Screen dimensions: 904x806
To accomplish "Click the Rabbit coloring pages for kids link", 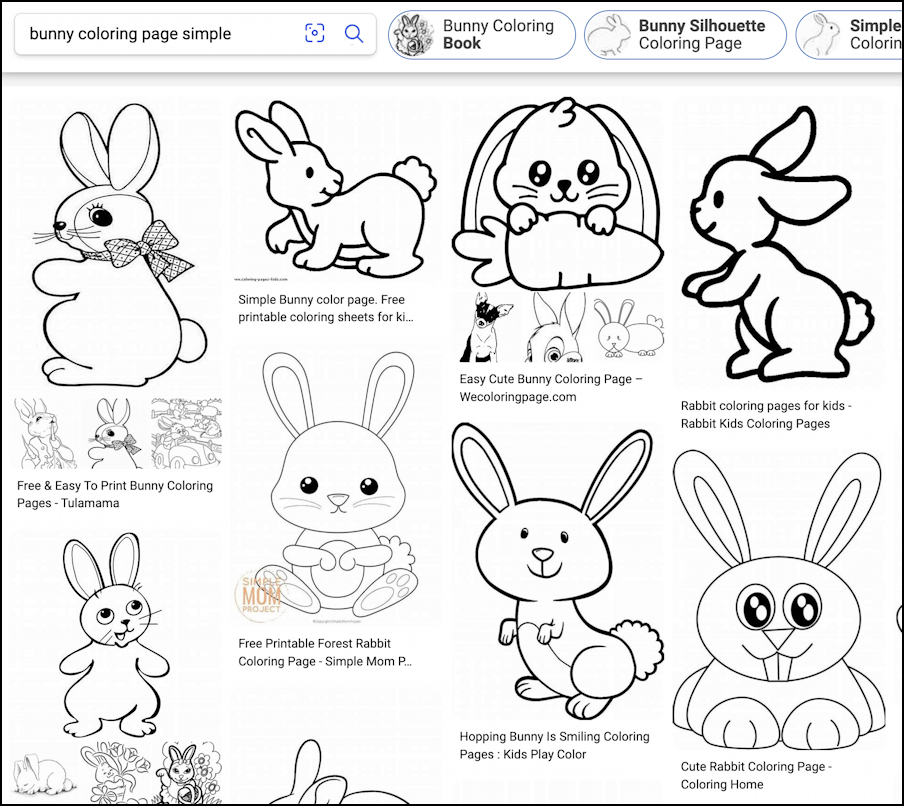I will [766, 415].
